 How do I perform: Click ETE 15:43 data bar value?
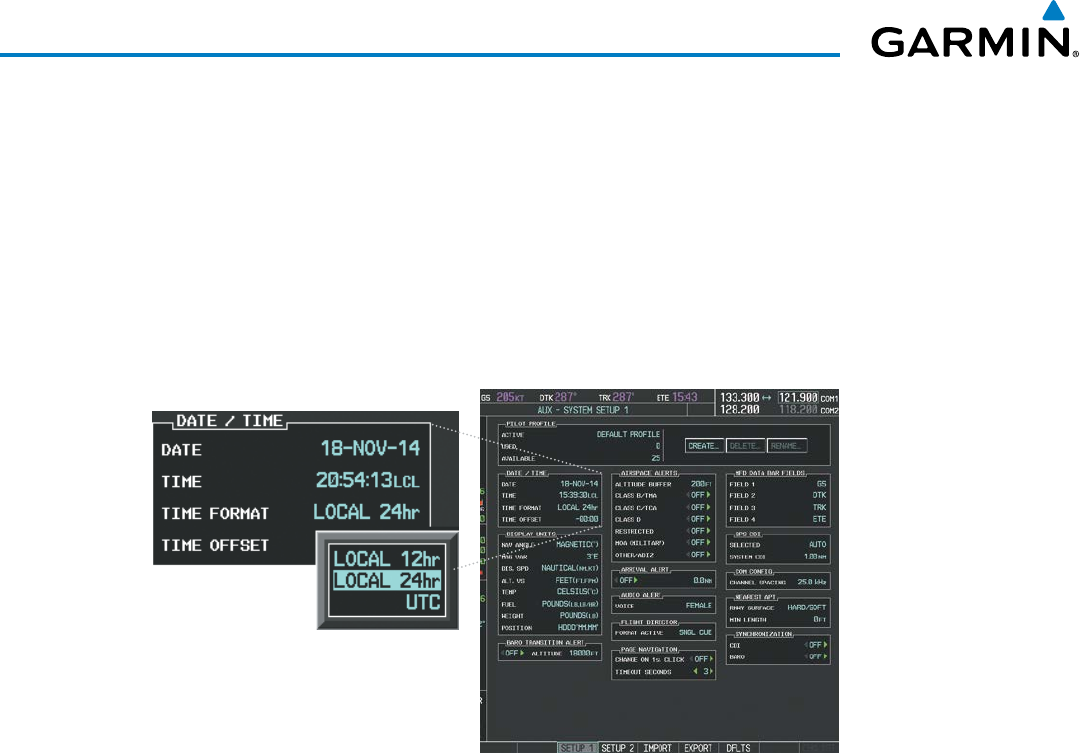tap(685, 397)
